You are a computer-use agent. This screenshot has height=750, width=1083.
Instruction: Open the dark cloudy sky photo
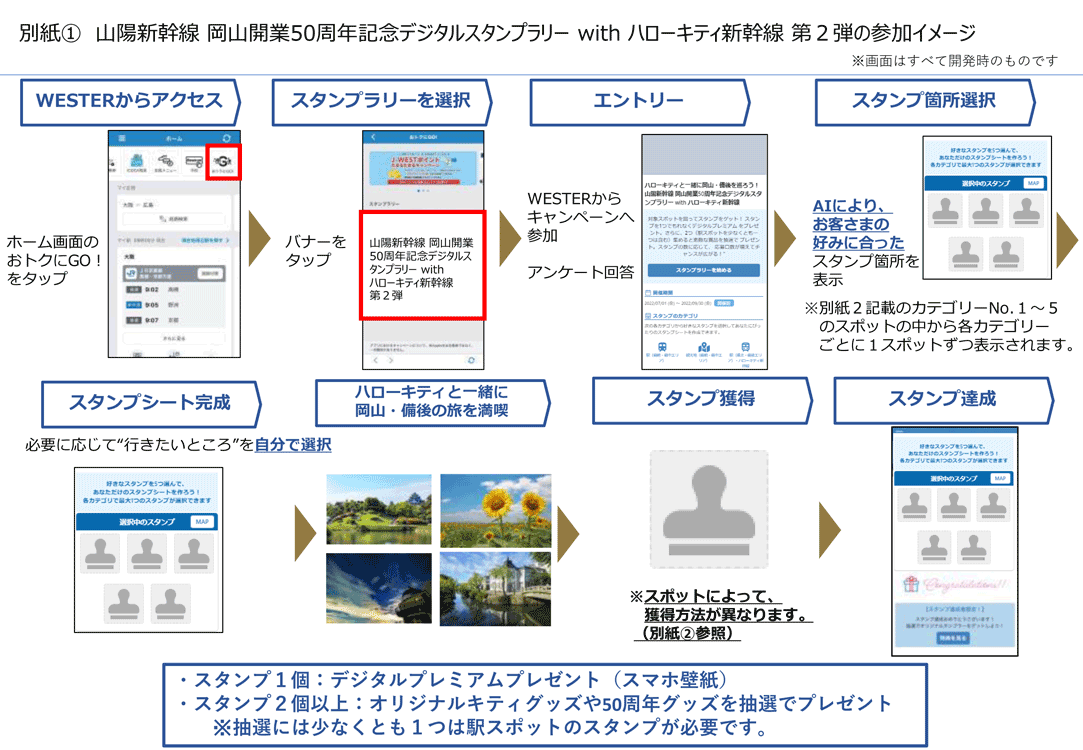[378, 588]
